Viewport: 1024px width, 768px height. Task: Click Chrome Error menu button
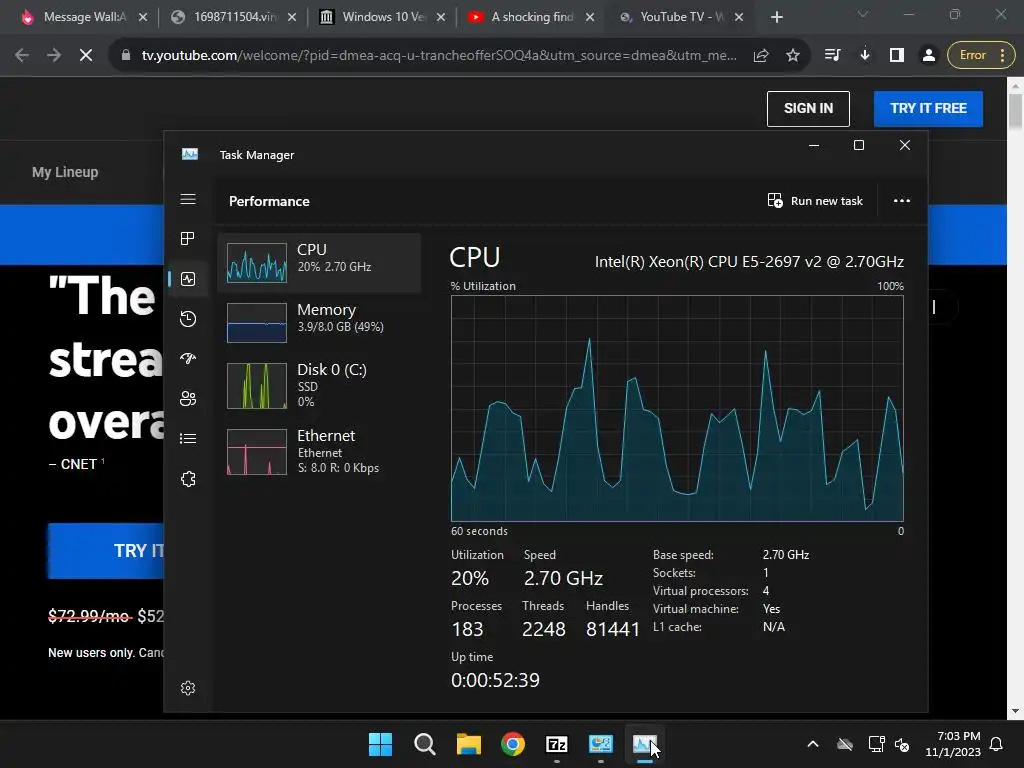tap(981, 56)
